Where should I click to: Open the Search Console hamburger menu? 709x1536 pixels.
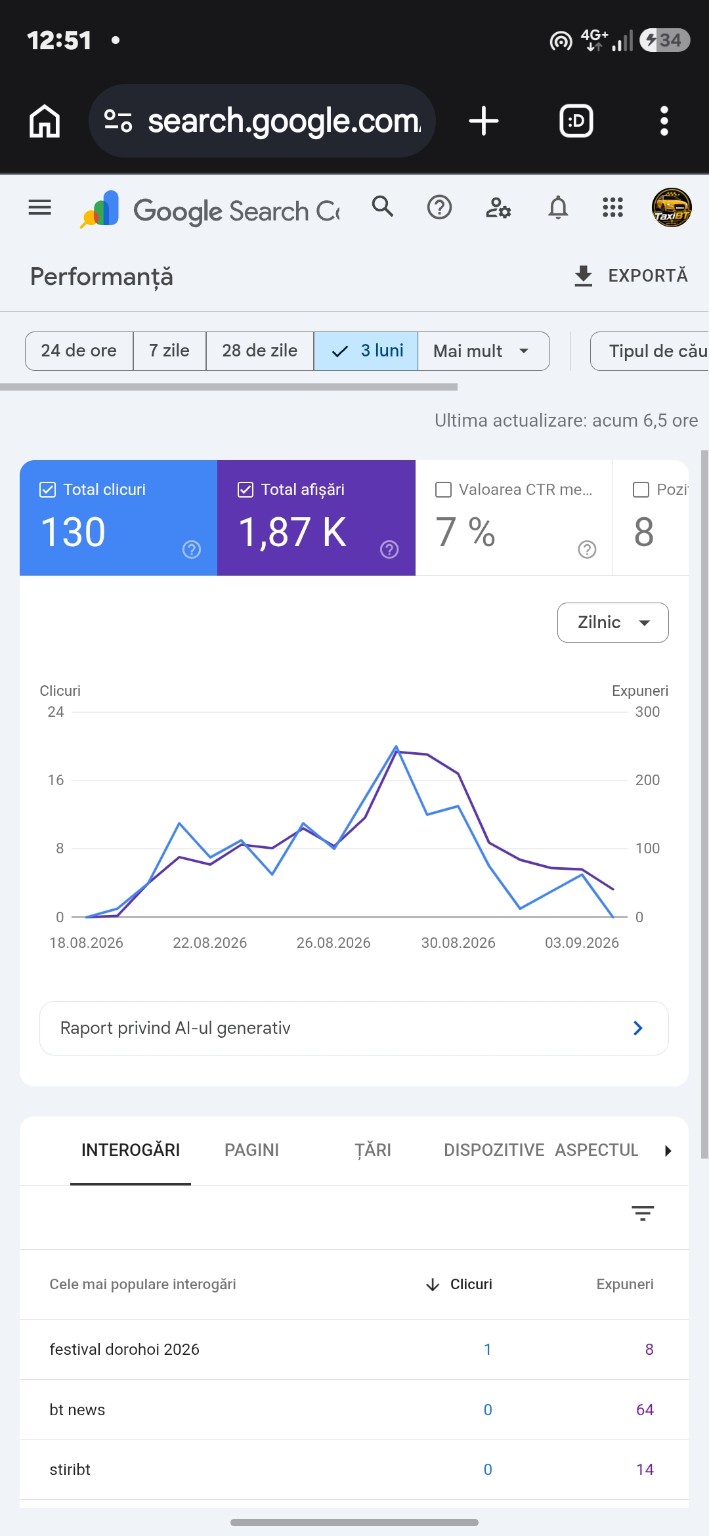click(40, 208)
